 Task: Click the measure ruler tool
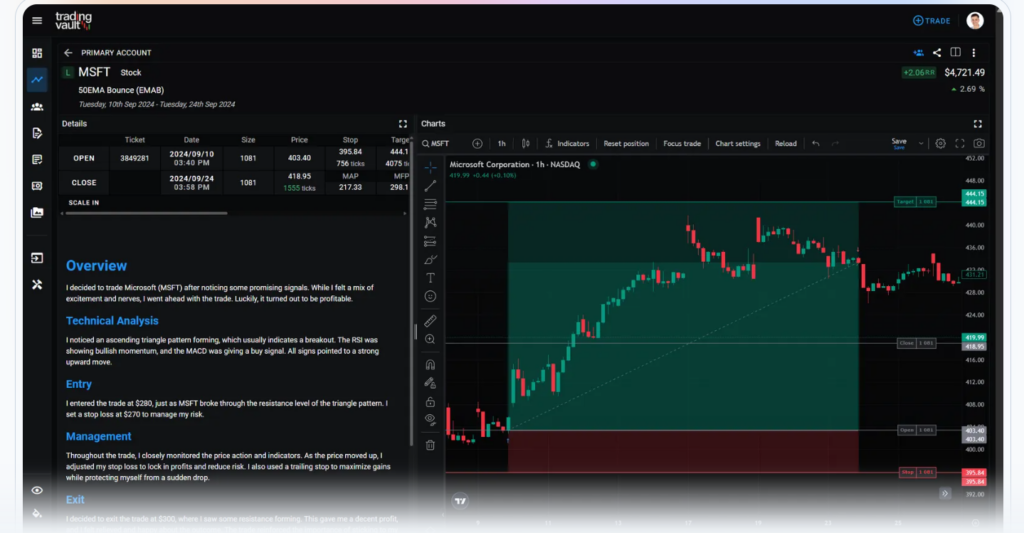[431, 321]
